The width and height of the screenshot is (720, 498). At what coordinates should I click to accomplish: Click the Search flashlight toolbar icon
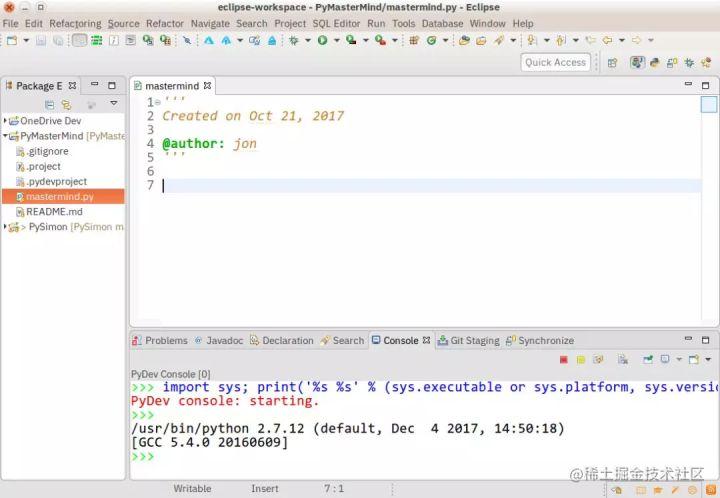[499, 40]
